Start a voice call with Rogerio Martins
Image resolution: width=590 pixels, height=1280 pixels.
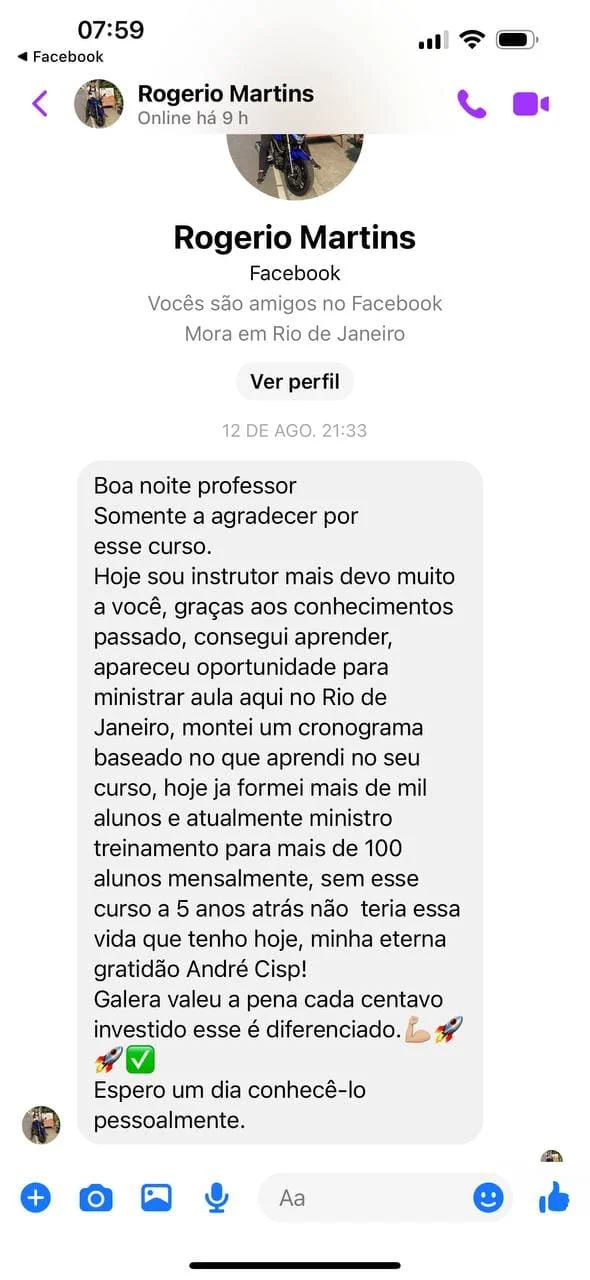pos(472,102)
